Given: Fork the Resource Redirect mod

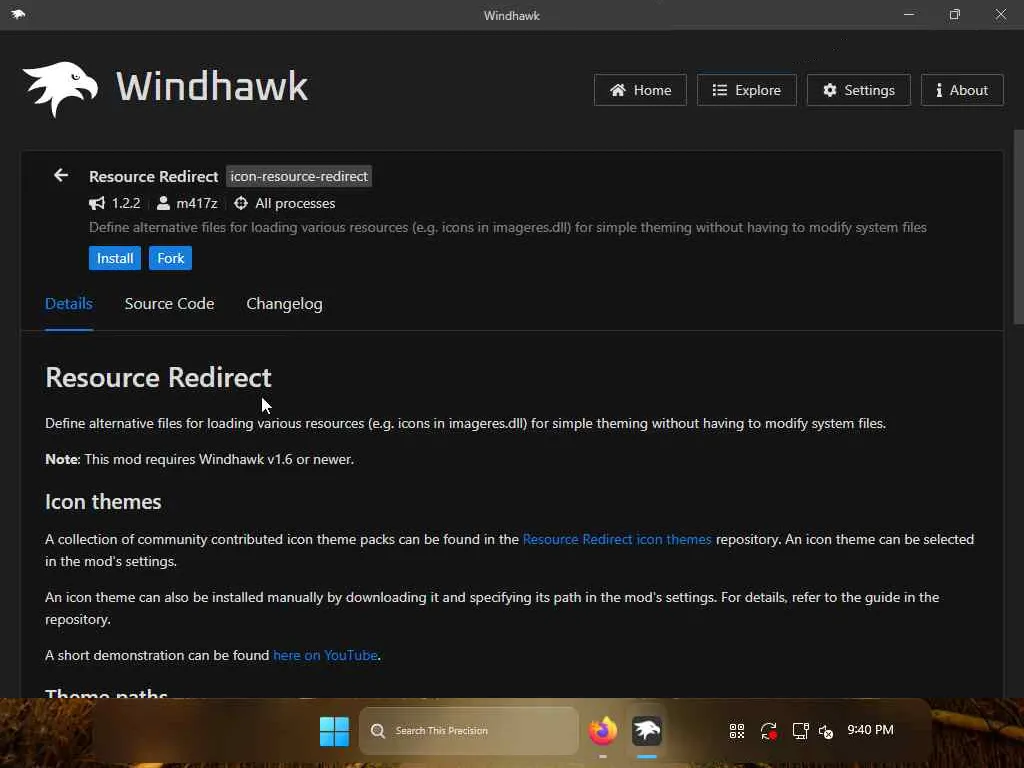Looking at the screenshot, I should click(x=170, y=258).
